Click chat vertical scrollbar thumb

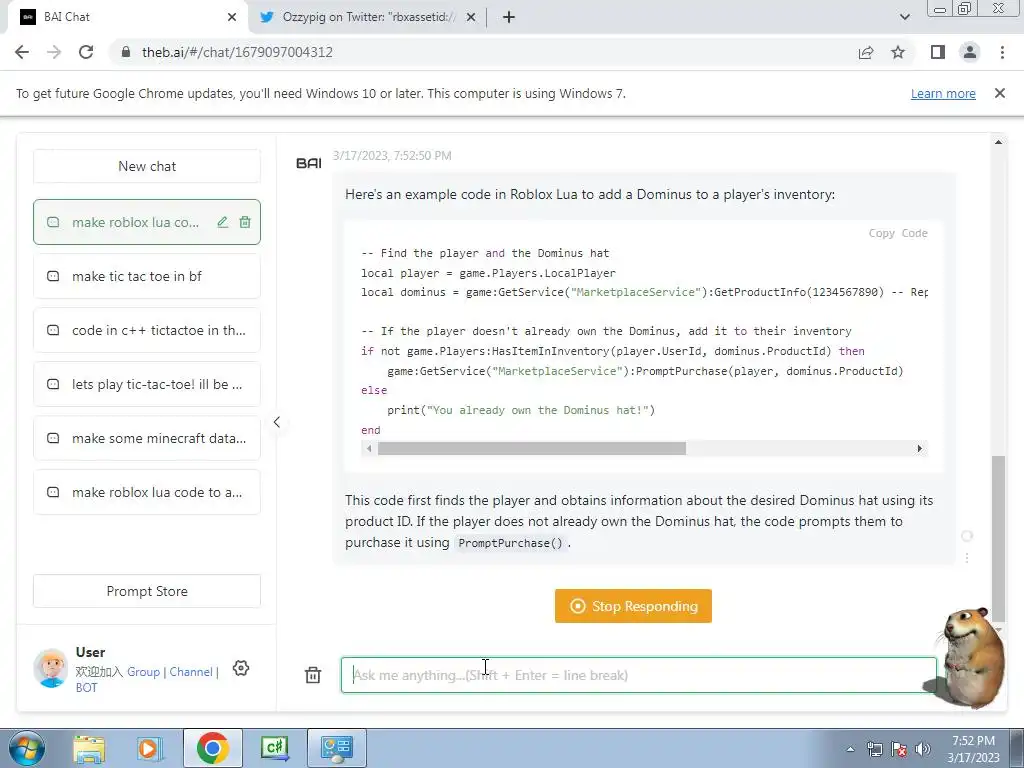[999, 538]
